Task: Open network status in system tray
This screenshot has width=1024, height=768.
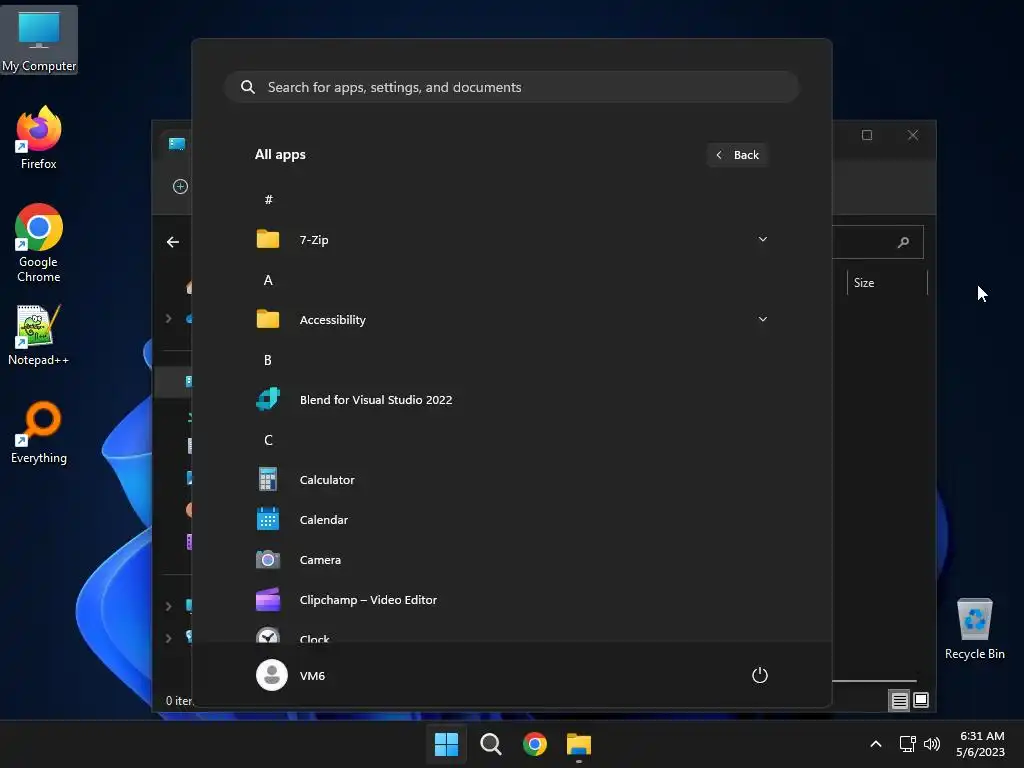Action: 907,744
